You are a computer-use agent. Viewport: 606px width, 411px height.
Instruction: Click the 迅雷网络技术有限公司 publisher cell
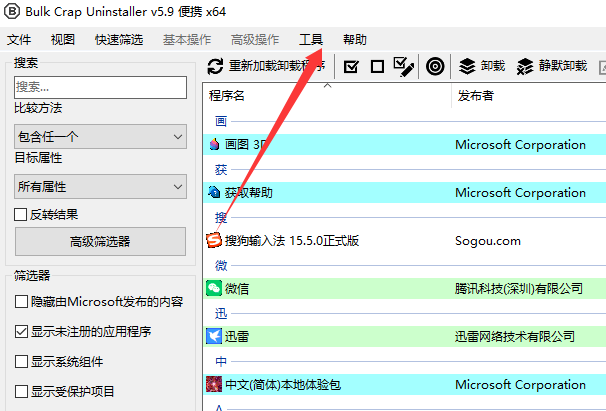[515, 336]
